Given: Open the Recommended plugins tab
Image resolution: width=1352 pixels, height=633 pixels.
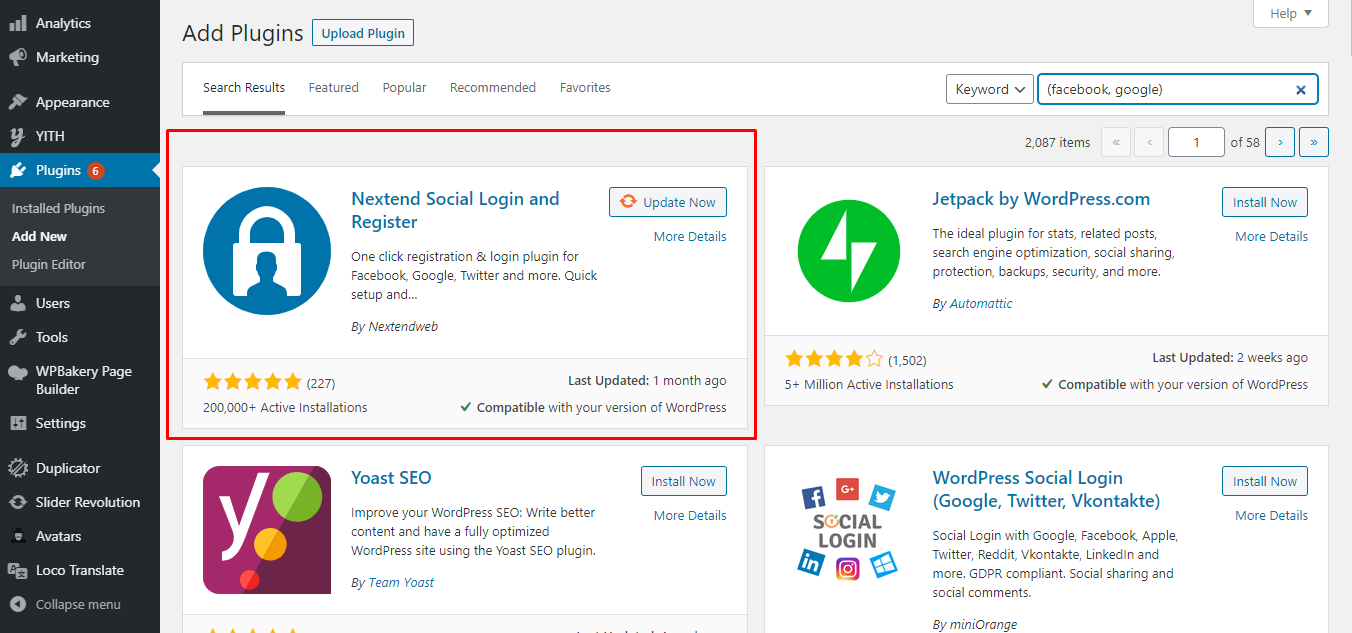Looking at the screenshot, I should tap(493, 88).
